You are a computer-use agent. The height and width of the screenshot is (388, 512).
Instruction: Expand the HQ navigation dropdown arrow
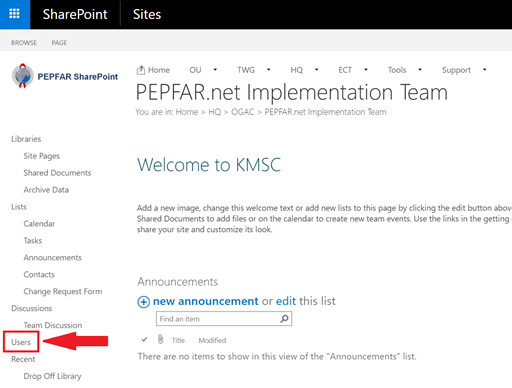pyautogui.click(x=316, y=70)
